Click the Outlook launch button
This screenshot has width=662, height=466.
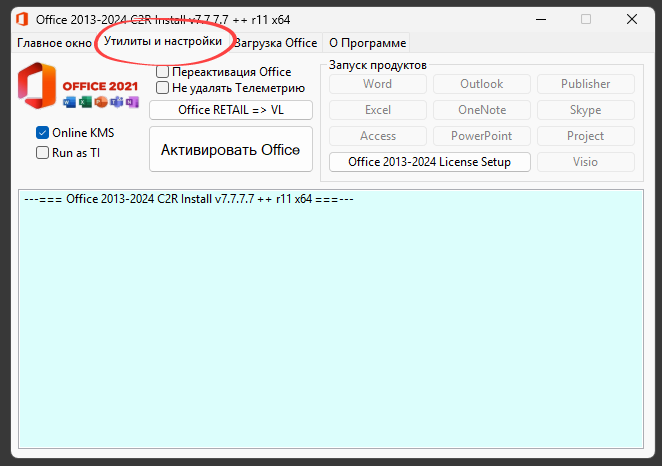pyautogui.click(x=482, y=84)
